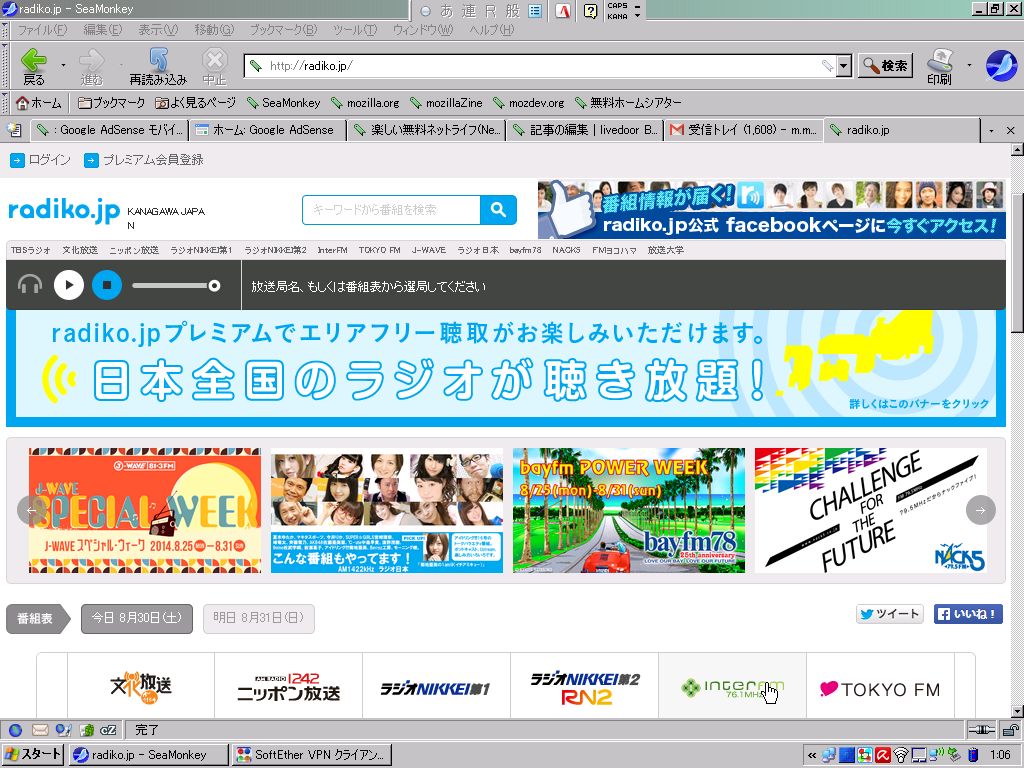Open Address Book from the status bar icon
The height and width of the screenshot is (768, 1024).
[63, 730]
